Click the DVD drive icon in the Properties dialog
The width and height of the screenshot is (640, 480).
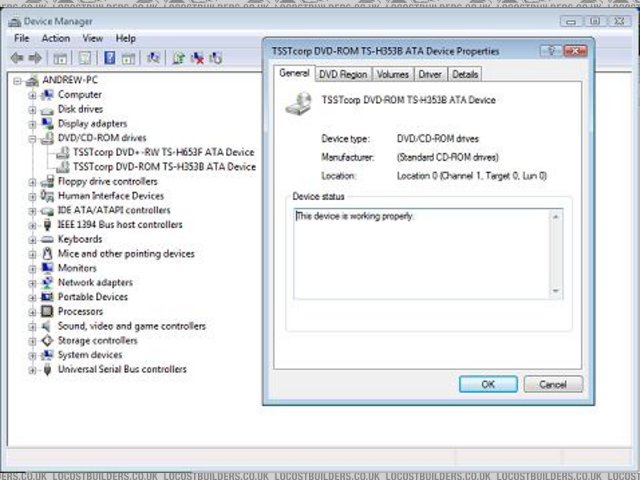point(298,103)
